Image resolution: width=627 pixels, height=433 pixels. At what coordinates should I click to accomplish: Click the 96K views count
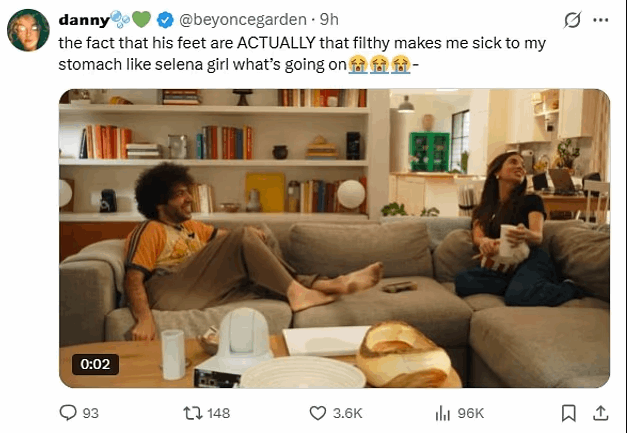click(469, 413)
